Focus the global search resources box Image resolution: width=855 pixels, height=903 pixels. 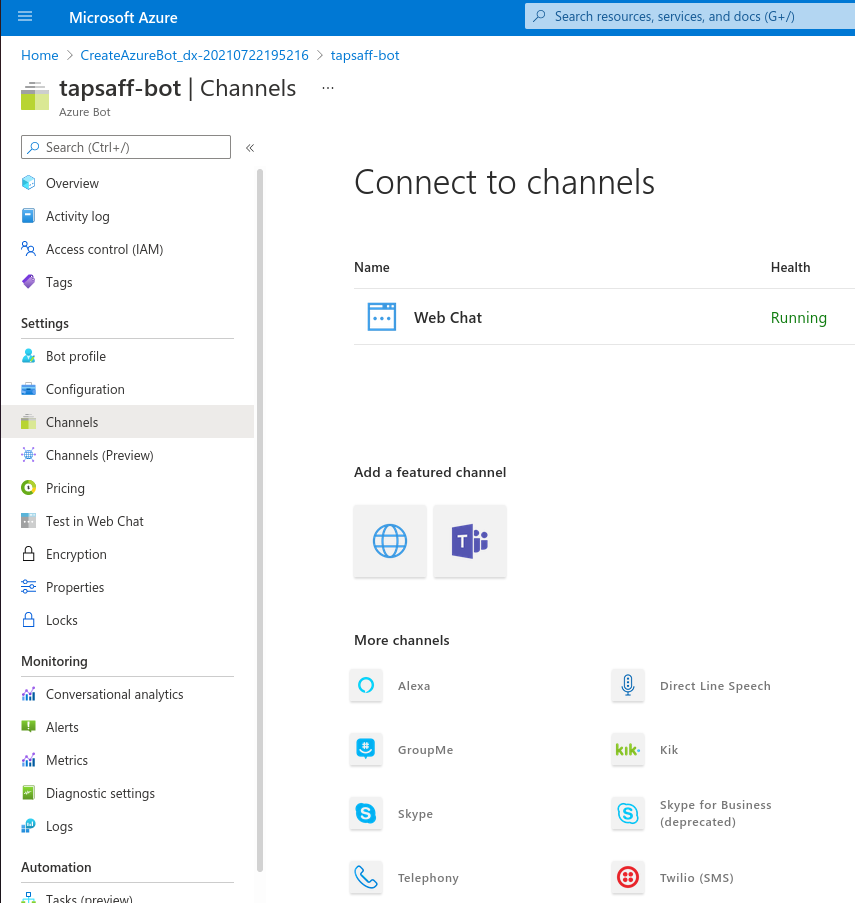click(690, 17)
